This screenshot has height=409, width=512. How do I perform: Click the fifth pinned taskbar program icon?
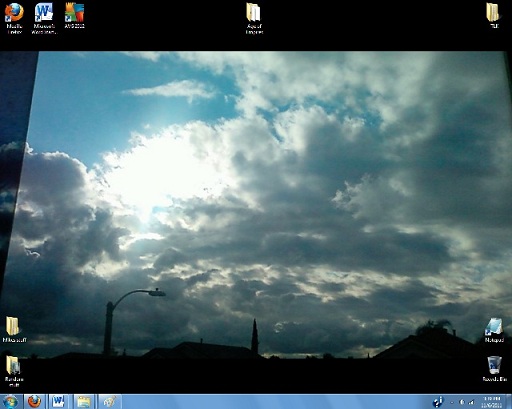pos(110,402)
